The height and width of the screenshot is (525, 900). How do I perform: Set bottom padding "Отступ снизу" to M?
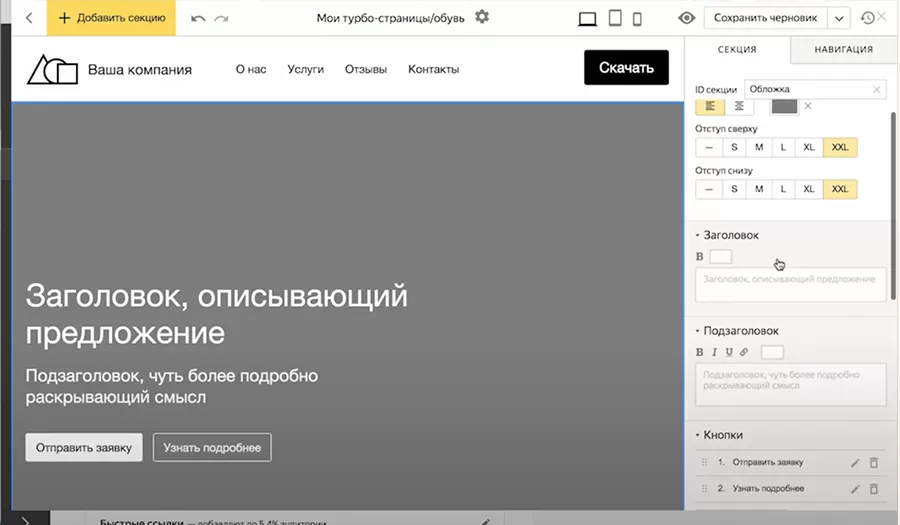tap(759, 189)
